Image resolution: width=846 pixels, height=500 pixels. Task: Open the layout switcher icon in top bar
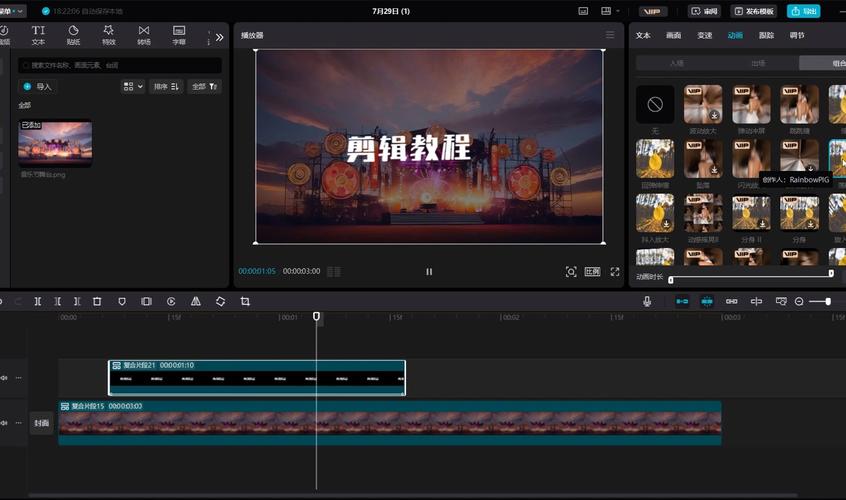click(606, 11)
